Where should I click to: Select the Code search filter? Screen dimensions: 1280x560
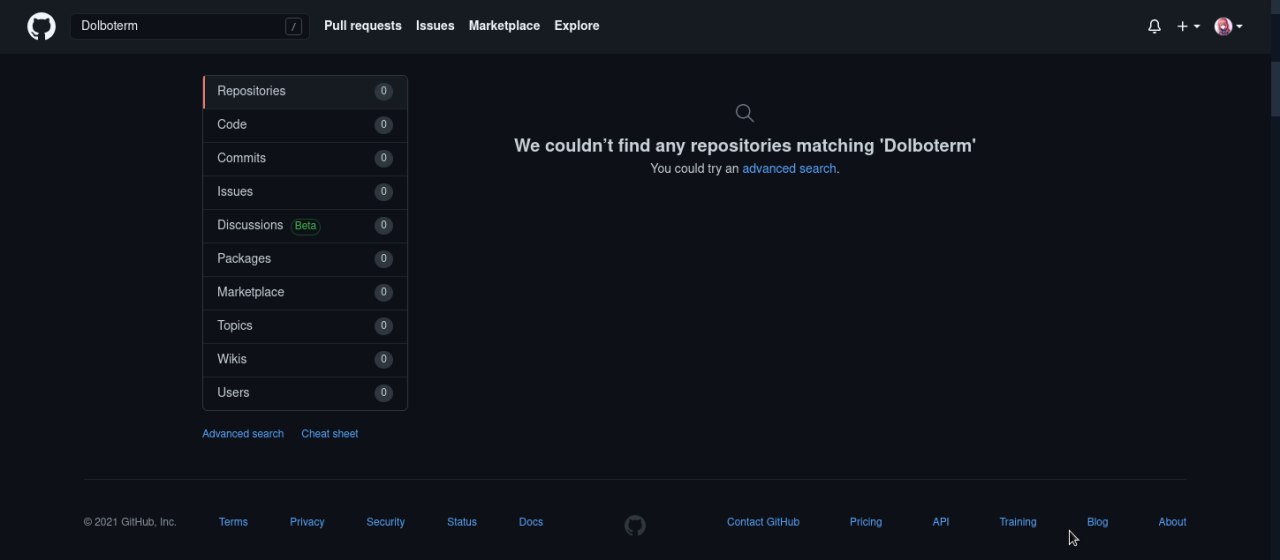[305, 125]
